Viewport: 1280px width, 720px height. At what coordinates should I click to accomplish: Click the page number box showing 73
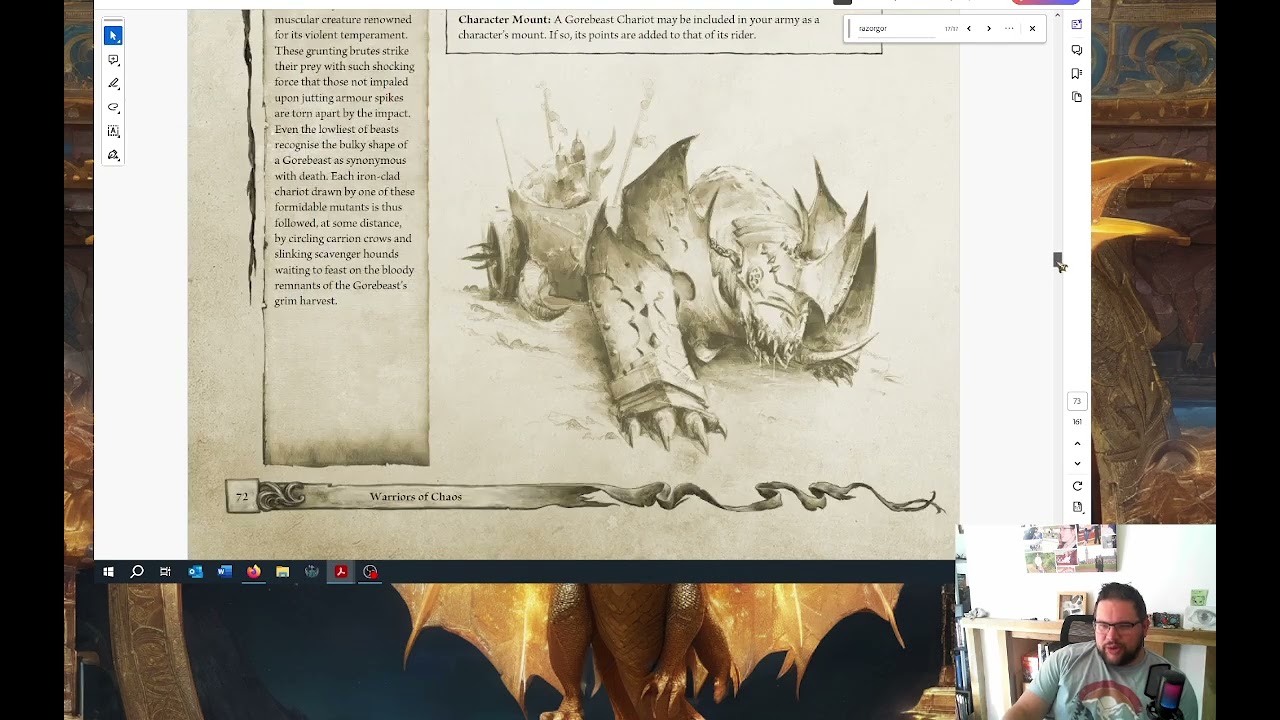[1077, 401]
